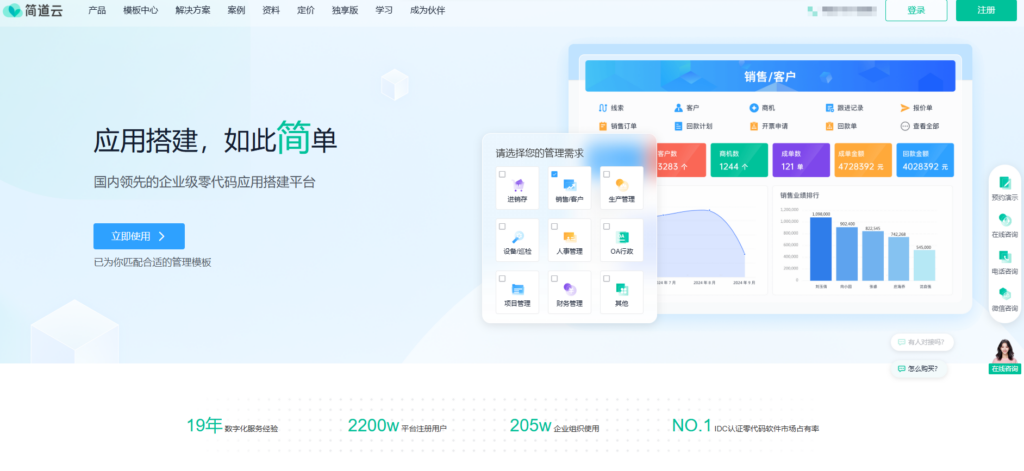The height and width of the screenshot is (471, 1024).
Task: Check the 进销存 checkbox
Action: (x=502, y=174)
